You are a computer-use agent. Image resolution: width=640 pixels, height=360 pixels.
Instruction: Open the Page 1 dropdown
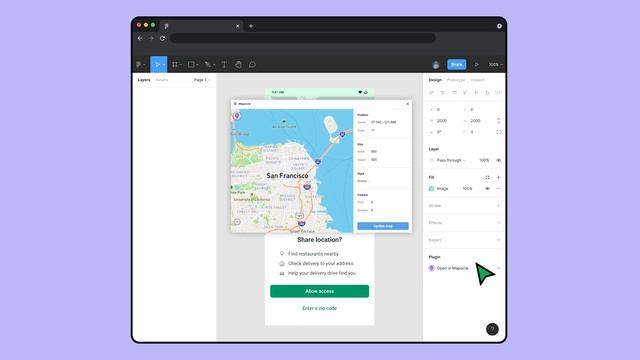(202, 80)
